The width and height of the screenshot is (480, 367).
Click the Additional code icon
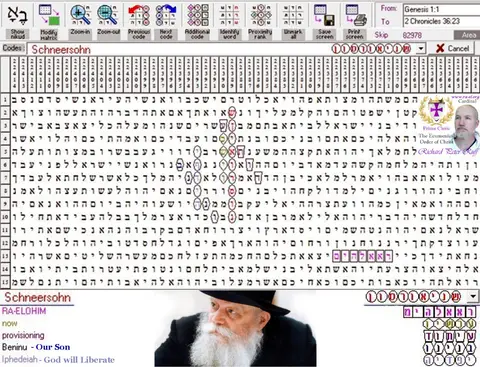197,15
